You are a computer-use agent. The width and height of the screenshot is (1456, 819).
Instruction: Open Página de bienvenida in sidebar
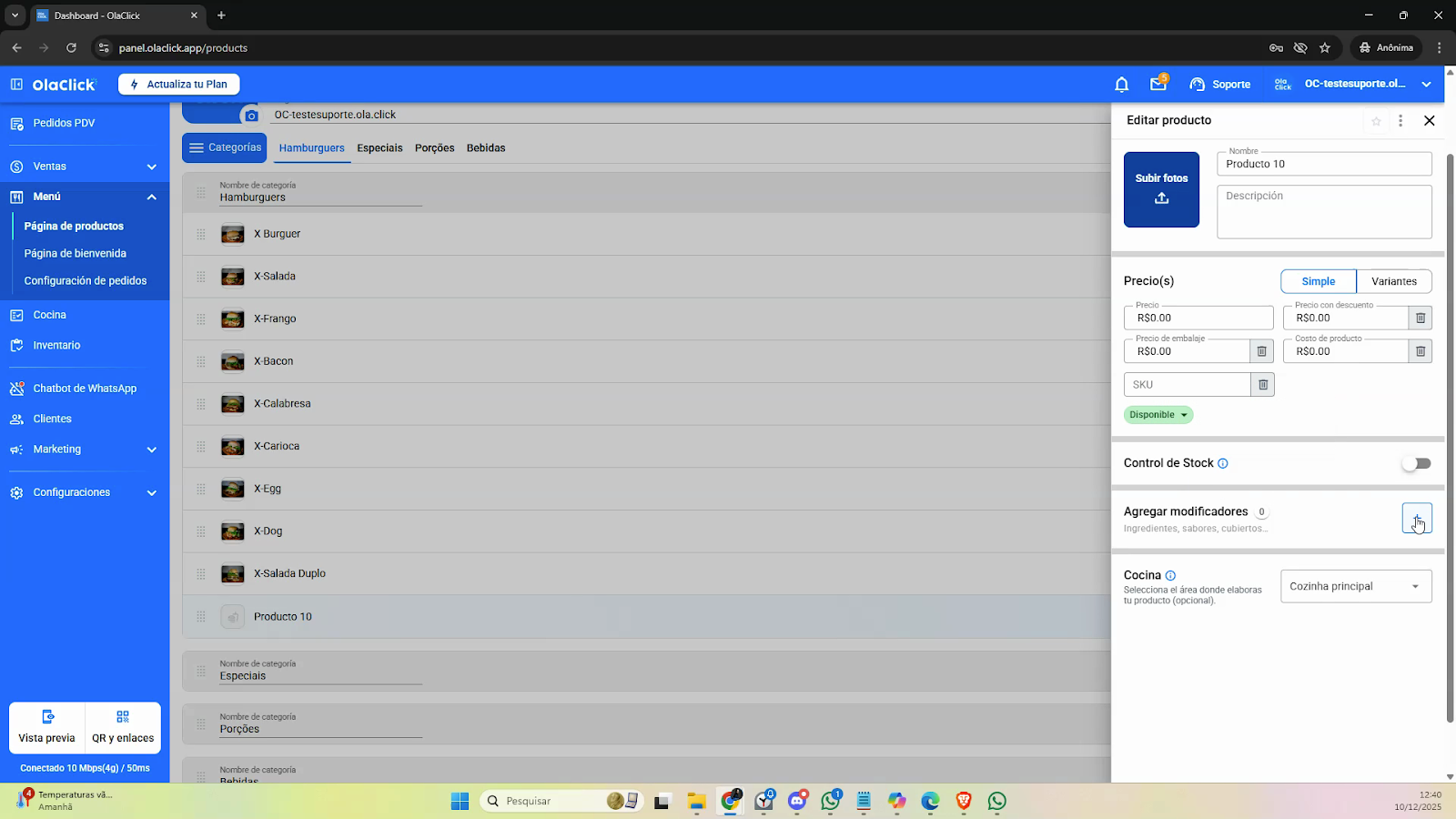click(x=76, y=254)
